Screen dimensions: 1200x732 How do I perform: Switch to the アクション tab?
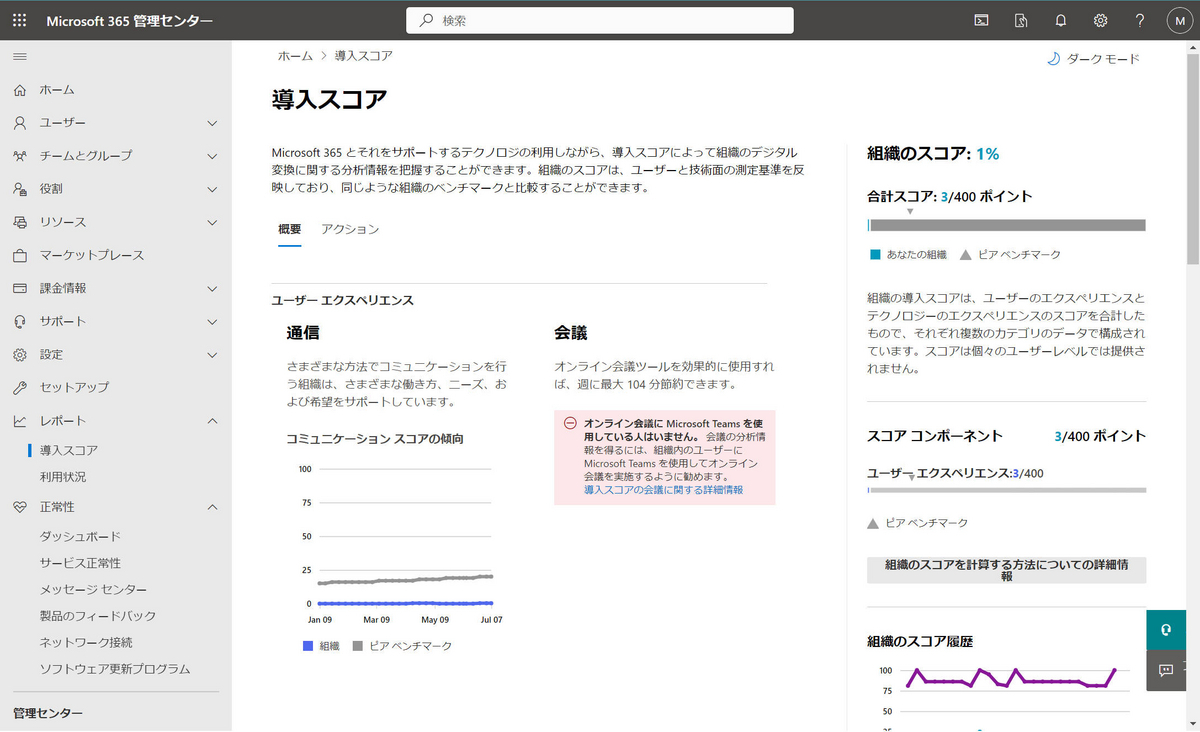350,229
